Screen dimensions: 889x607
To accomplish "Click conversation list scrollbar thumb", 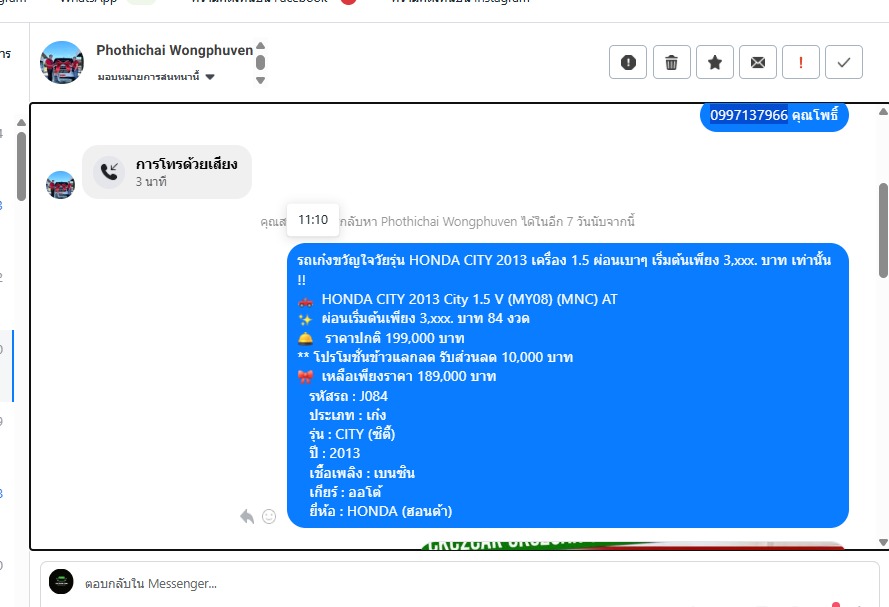I will tap(21, 166).
